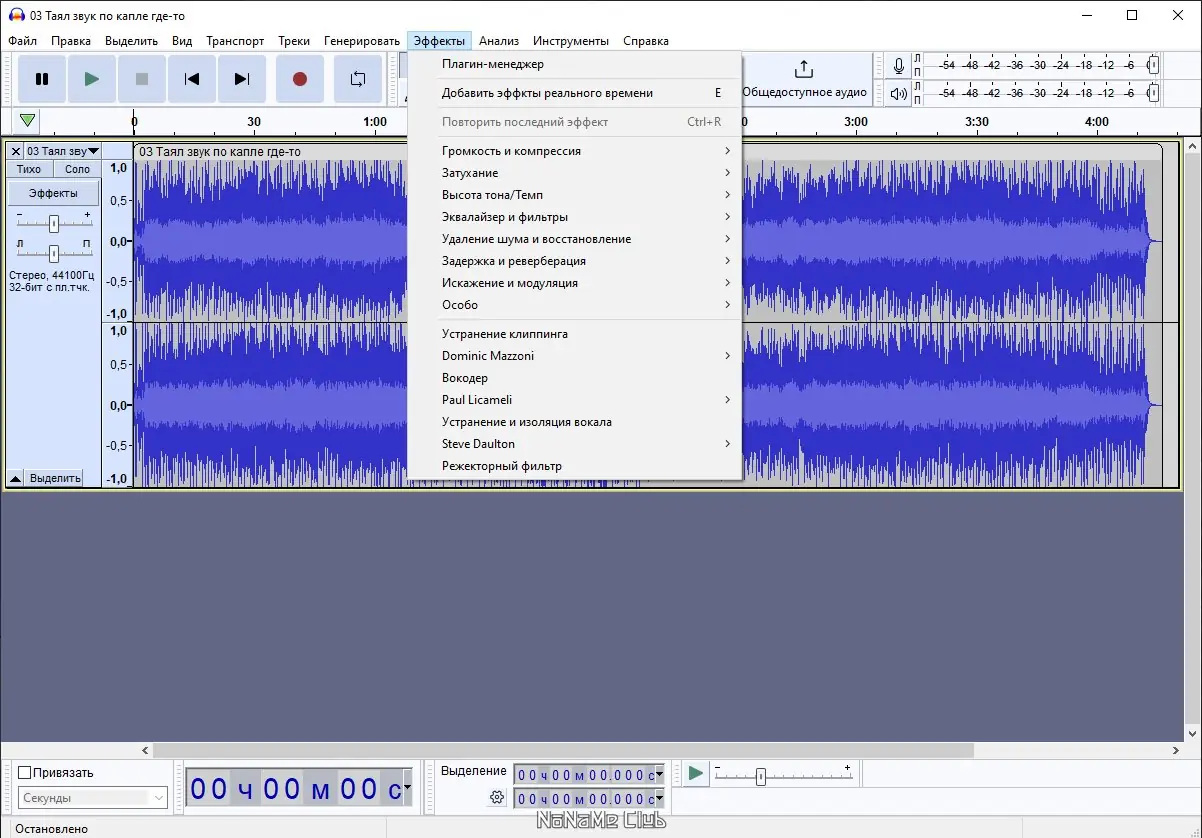Screen dimensions: 1202x838
Task: Click the track Выделить button
Action: [x=55, y=478]
